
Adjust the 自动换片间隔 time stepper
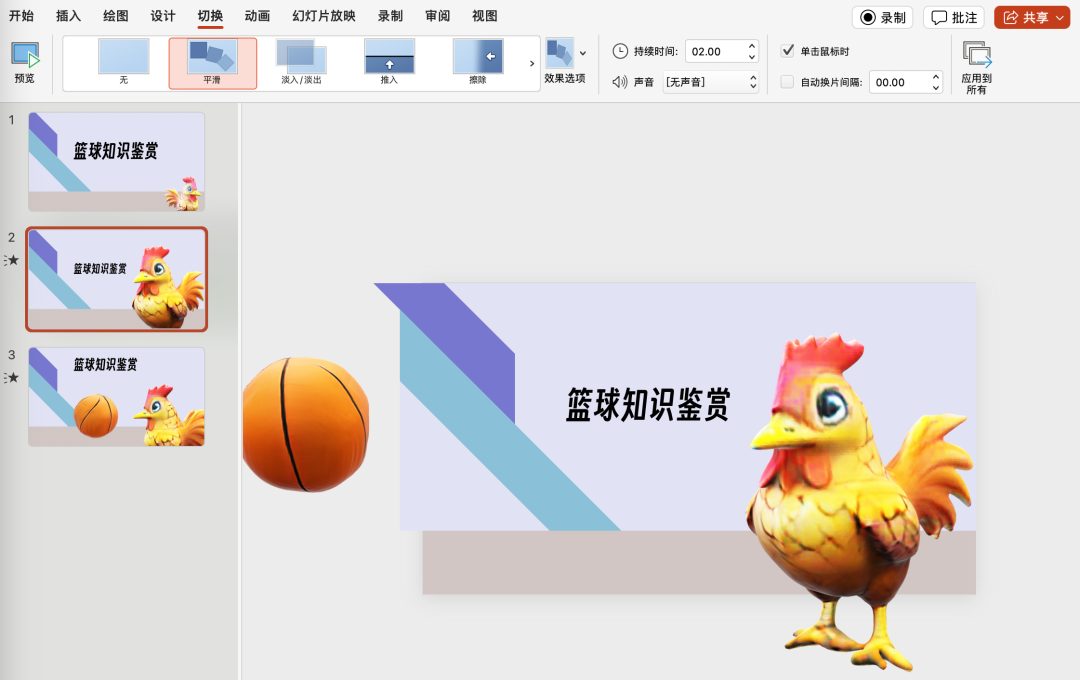click(935, 82)
